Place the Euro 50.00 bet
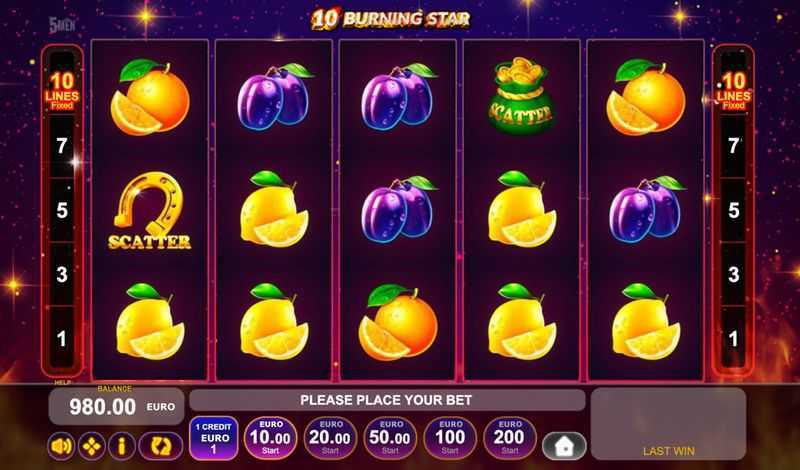This screenshot has height=470, width=800. click(390, 438)
